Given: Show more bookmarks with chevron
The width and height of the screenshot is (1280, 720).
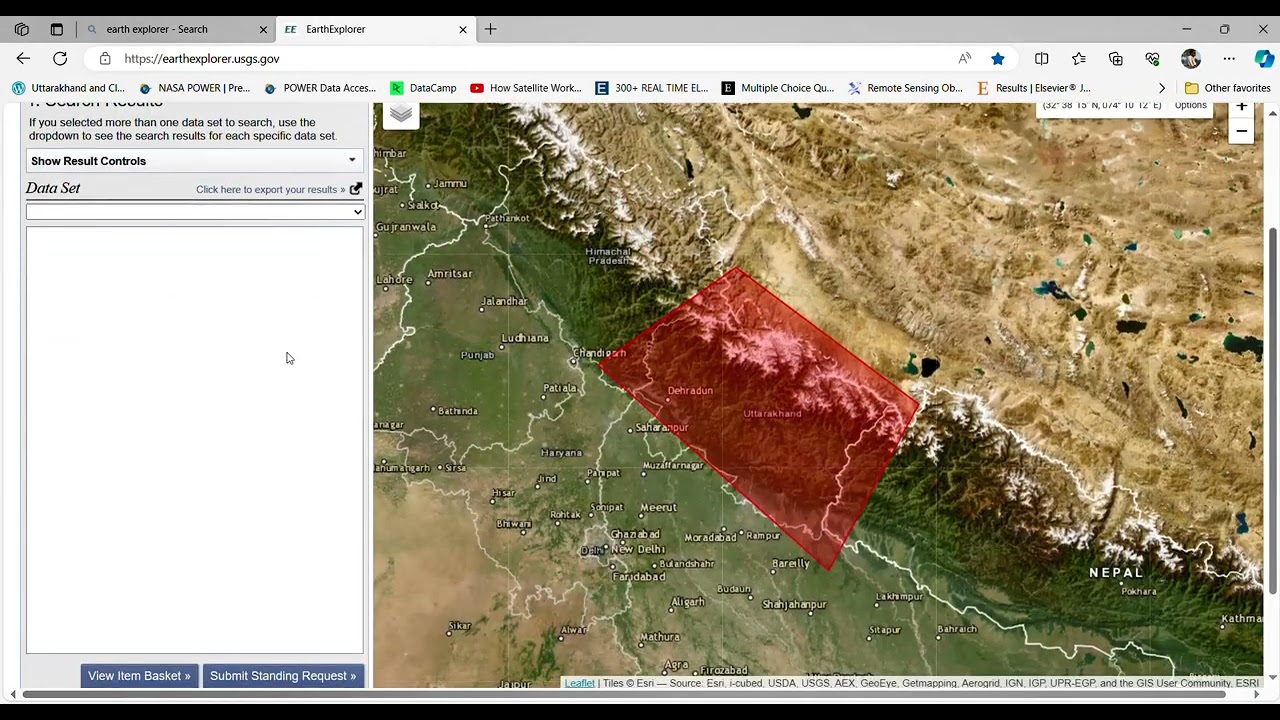Looking at the screenshot, I should point(1162,88).
